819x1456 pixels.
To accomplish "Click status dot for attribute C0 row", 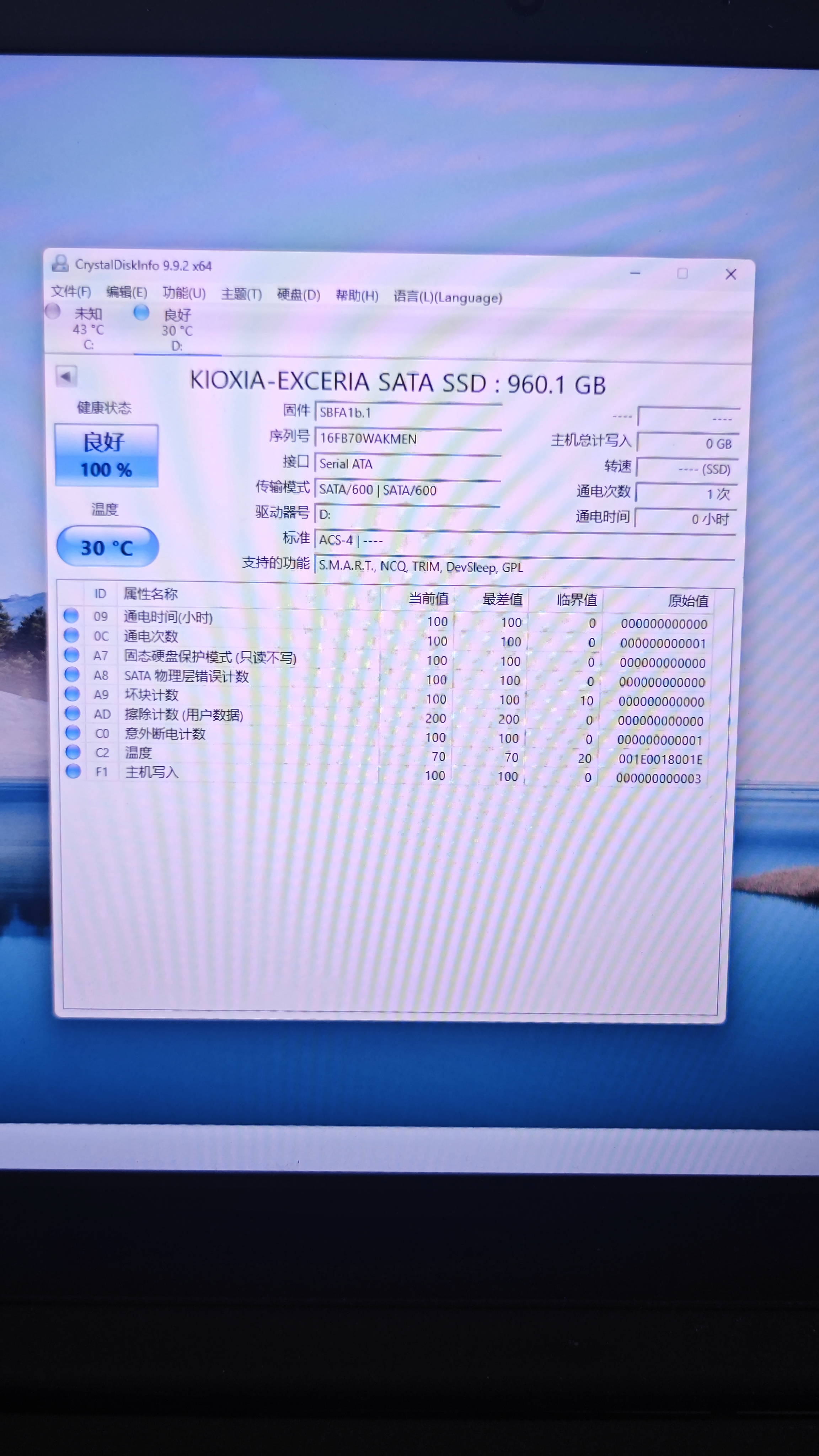I will pos(73,733).
